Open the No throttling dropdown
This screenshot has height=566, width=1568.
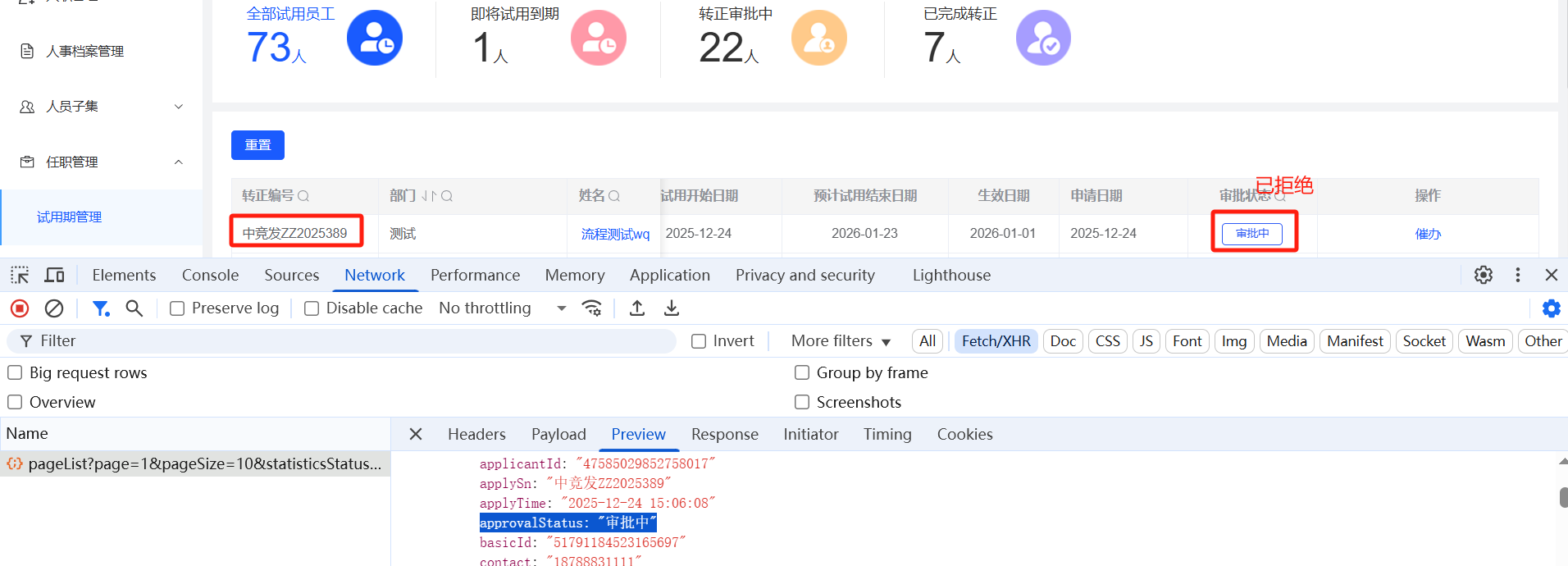pos(502,308)
